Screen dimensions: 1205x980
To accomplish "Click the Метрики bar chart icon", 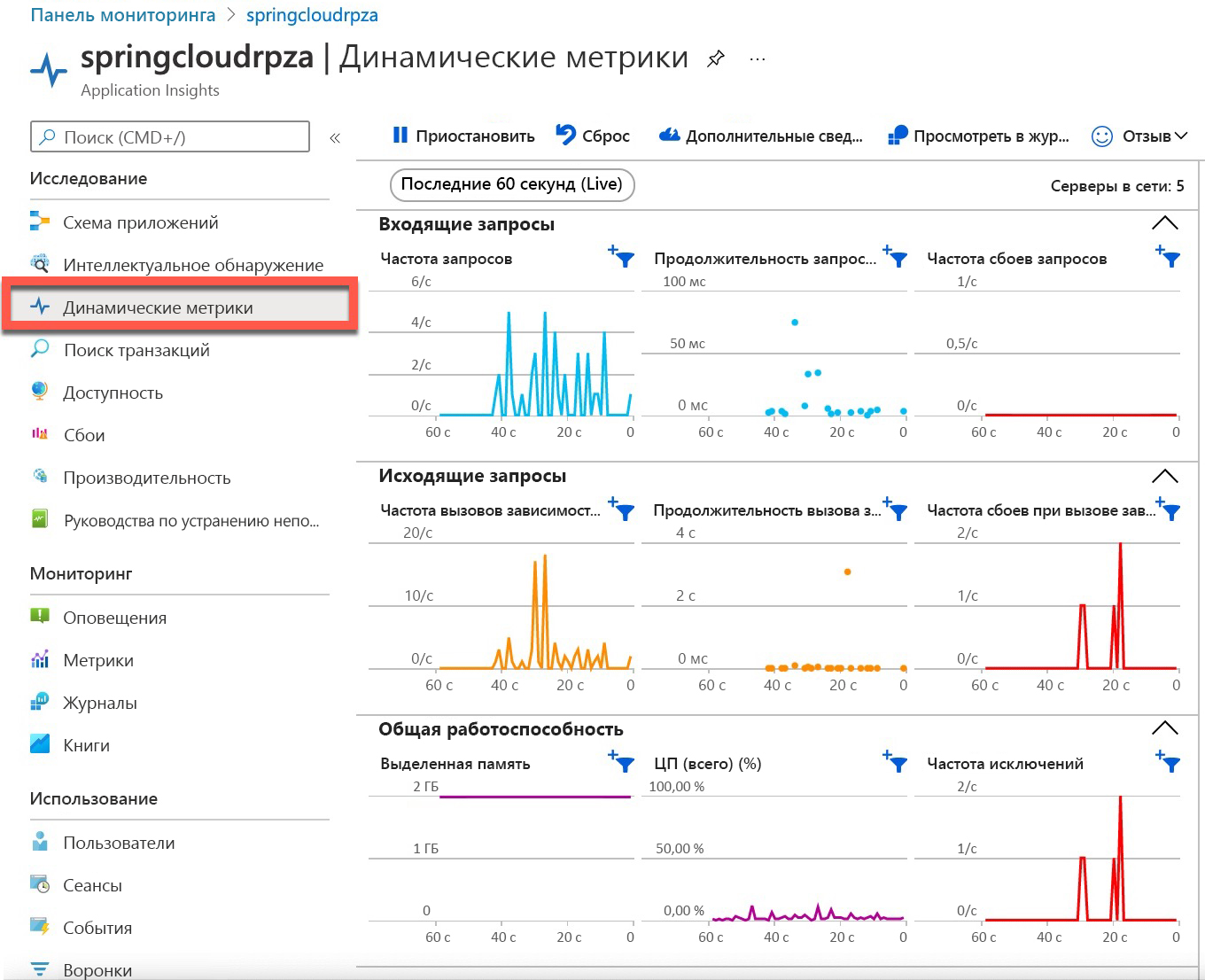I will [40, 659].
